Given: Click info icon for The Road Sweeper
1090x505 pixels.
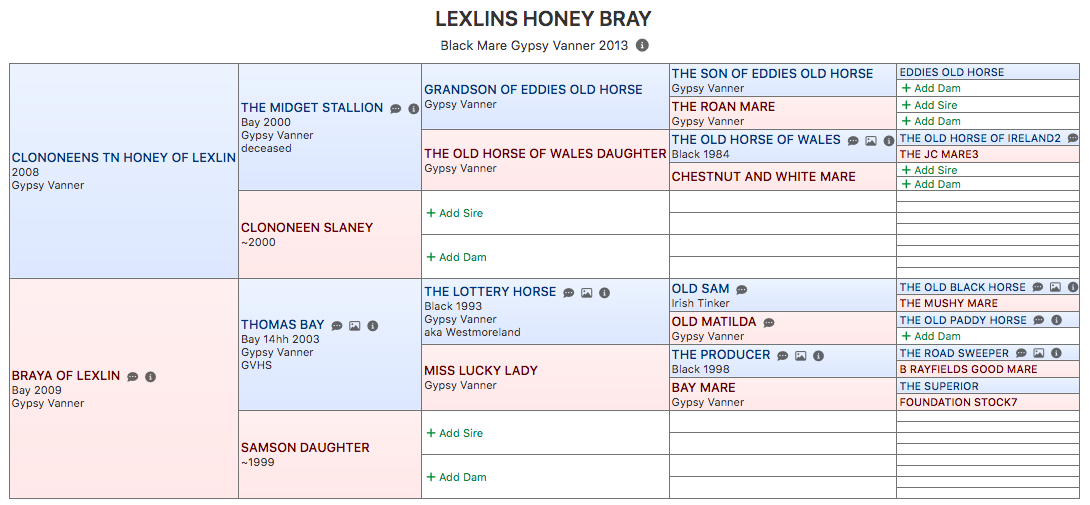Looking at the screenshot, I should pyautogui.click(x=1057, y=353).
